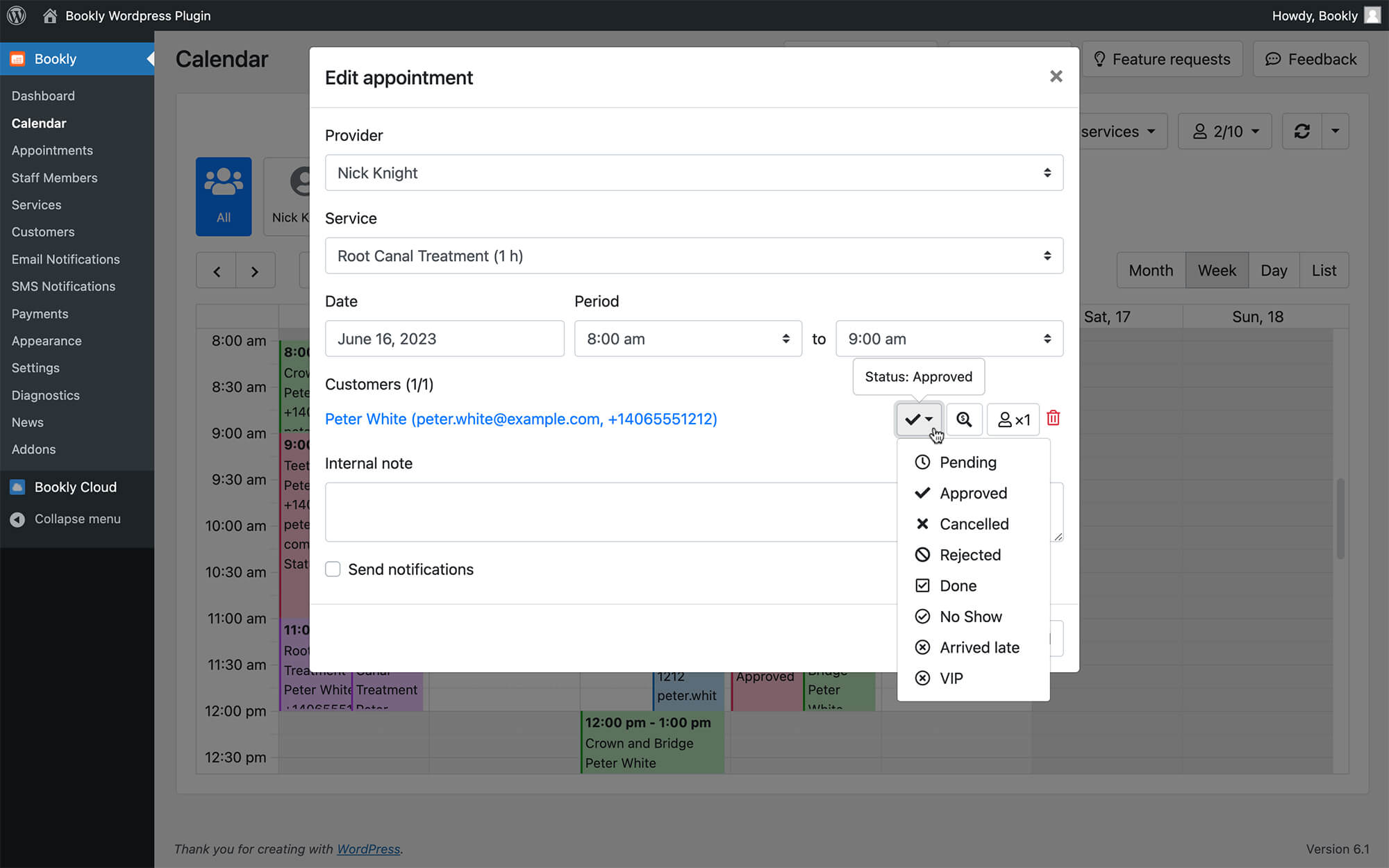Open Settings in sidebar
Image resolution: width=1389 pixels, height=868 pixels.
coord(35,368)
